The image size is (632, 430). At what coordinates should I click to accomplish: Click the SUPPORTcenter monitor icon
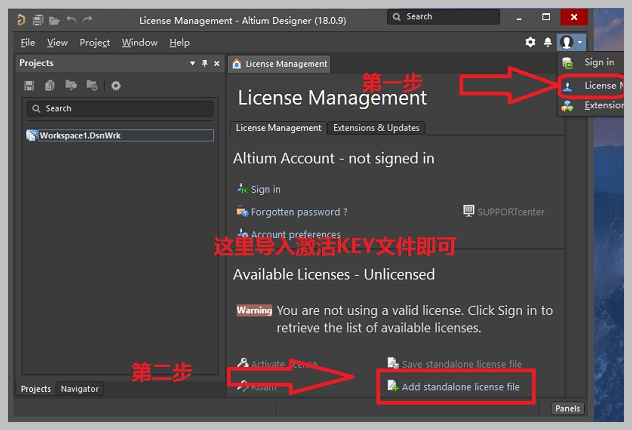tap(468, 211)
